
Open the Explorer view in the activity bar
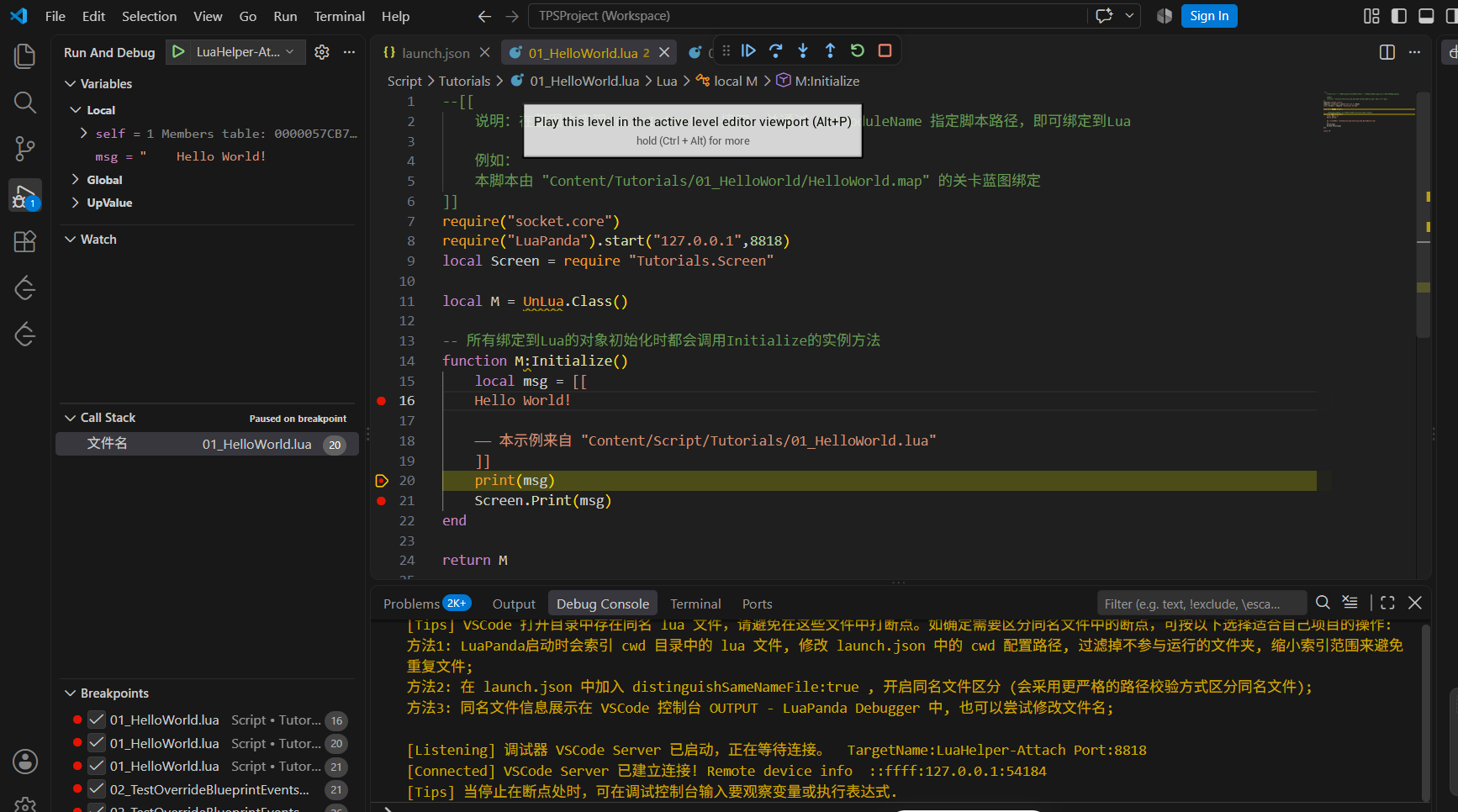(x=25, y=56)
